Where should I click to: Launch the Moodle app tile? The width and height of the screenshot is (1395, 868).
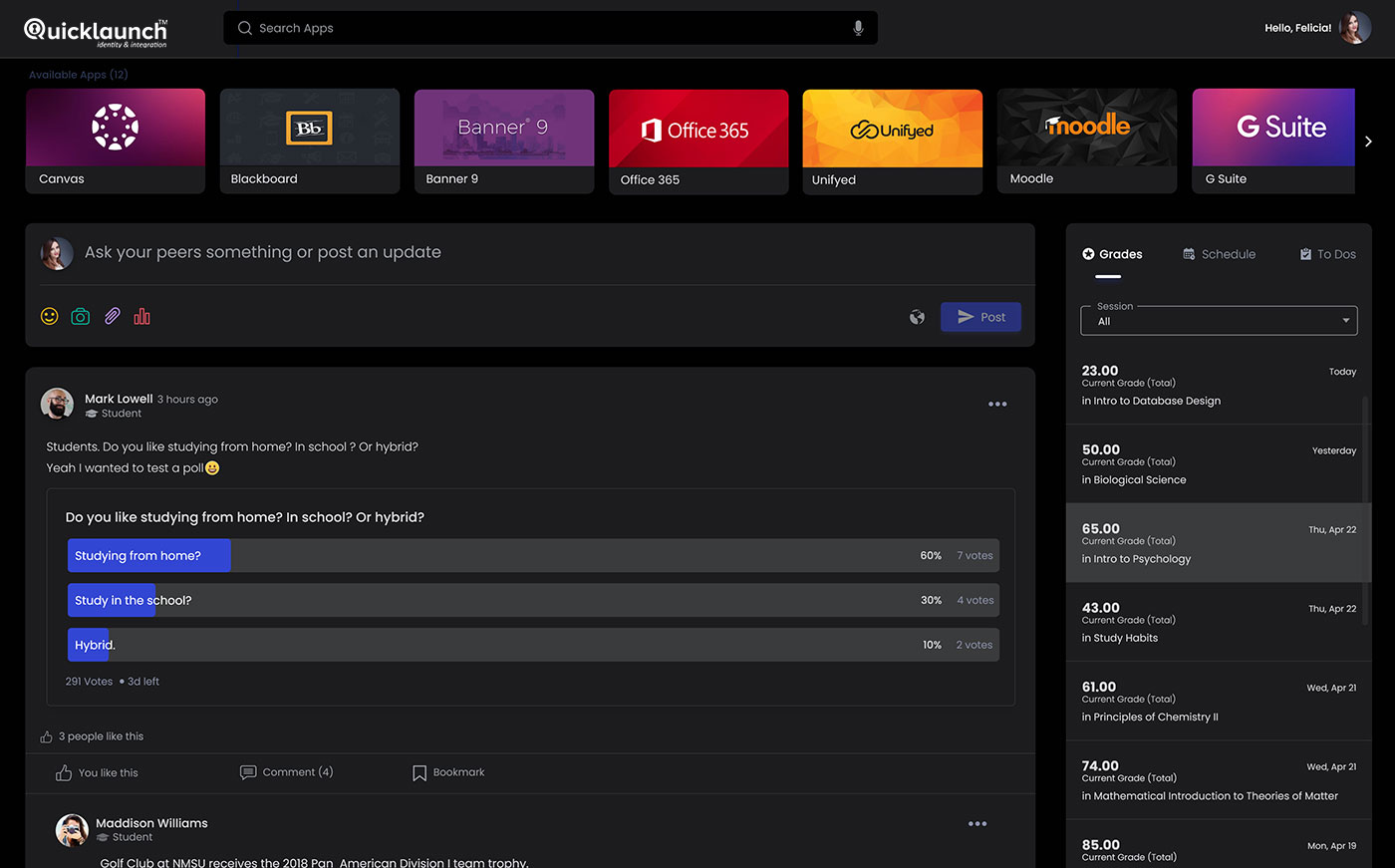(1087, 141)
